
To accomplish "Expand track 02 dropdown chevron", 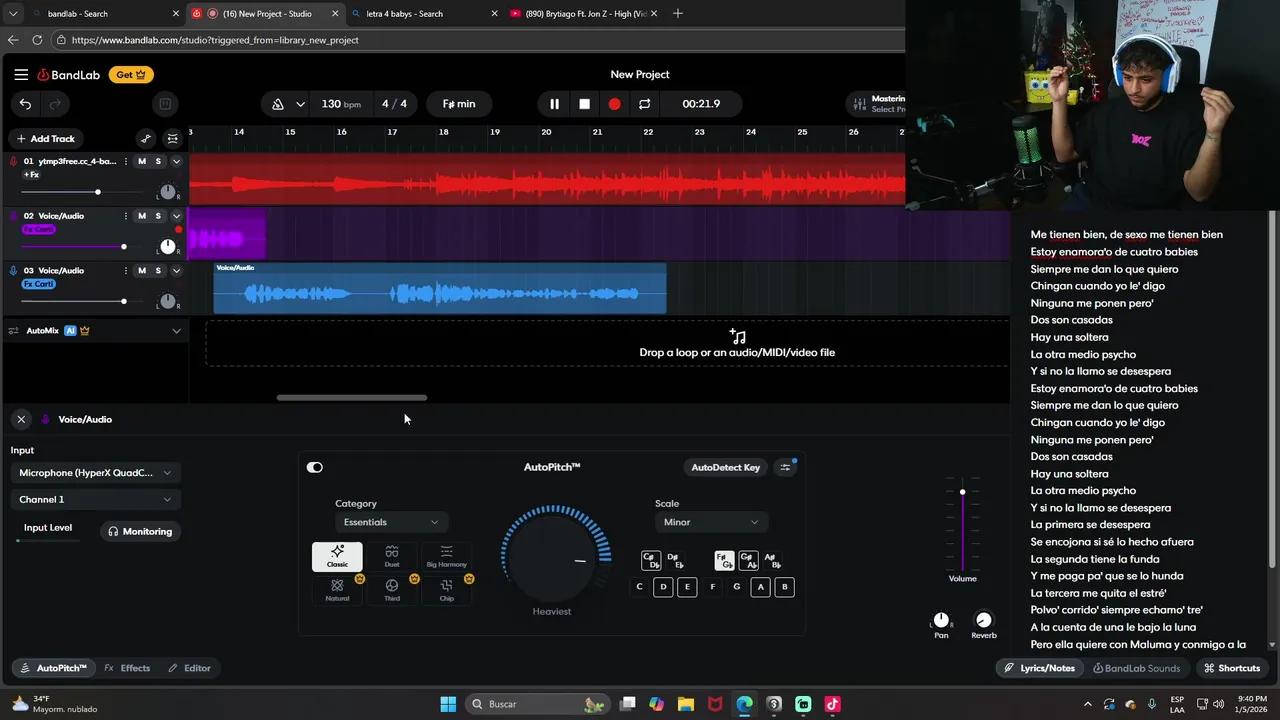I will (x=176, y=216).
